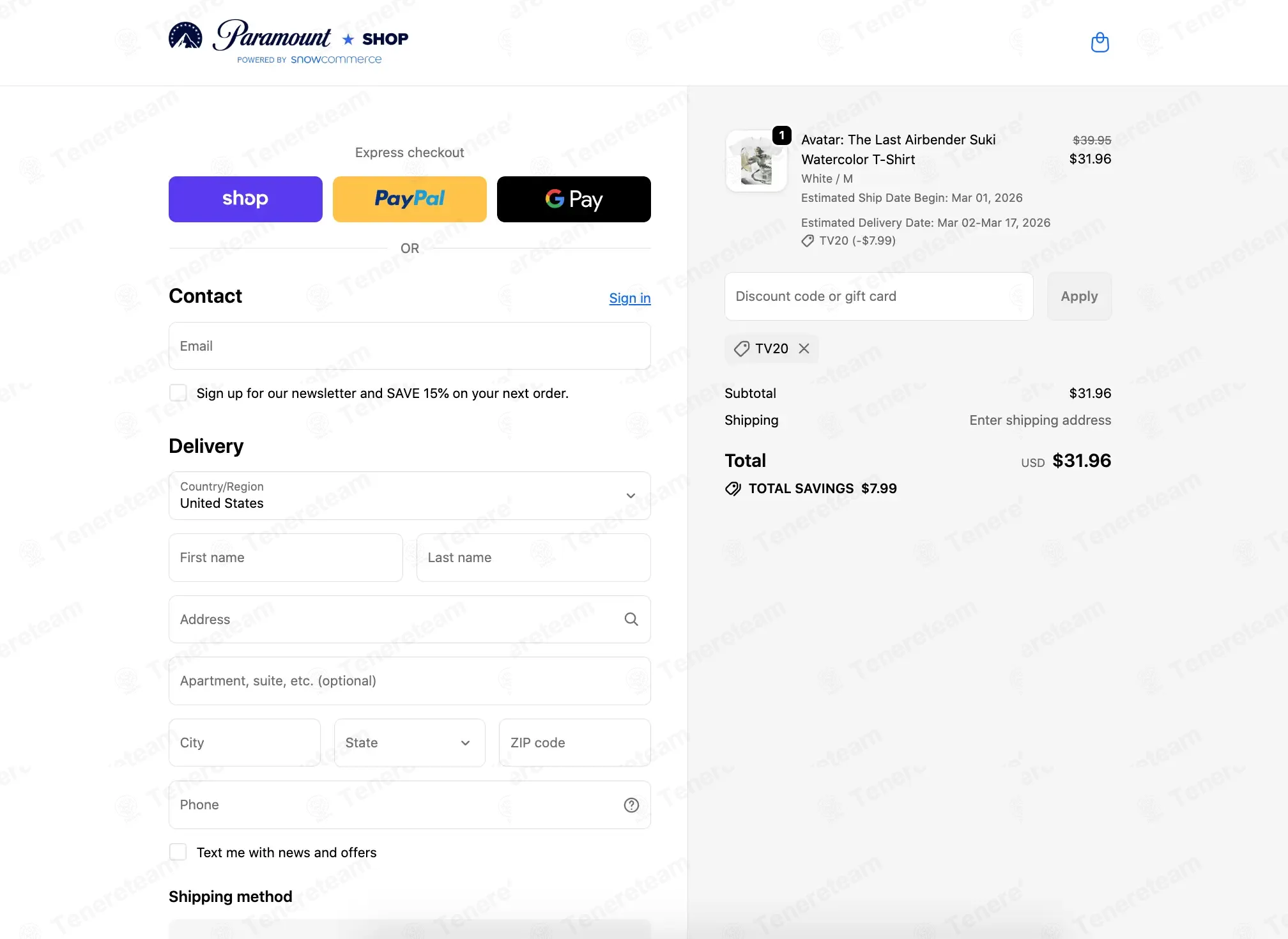
Task: Click the Apply discount button
Action: (1079, 296)
